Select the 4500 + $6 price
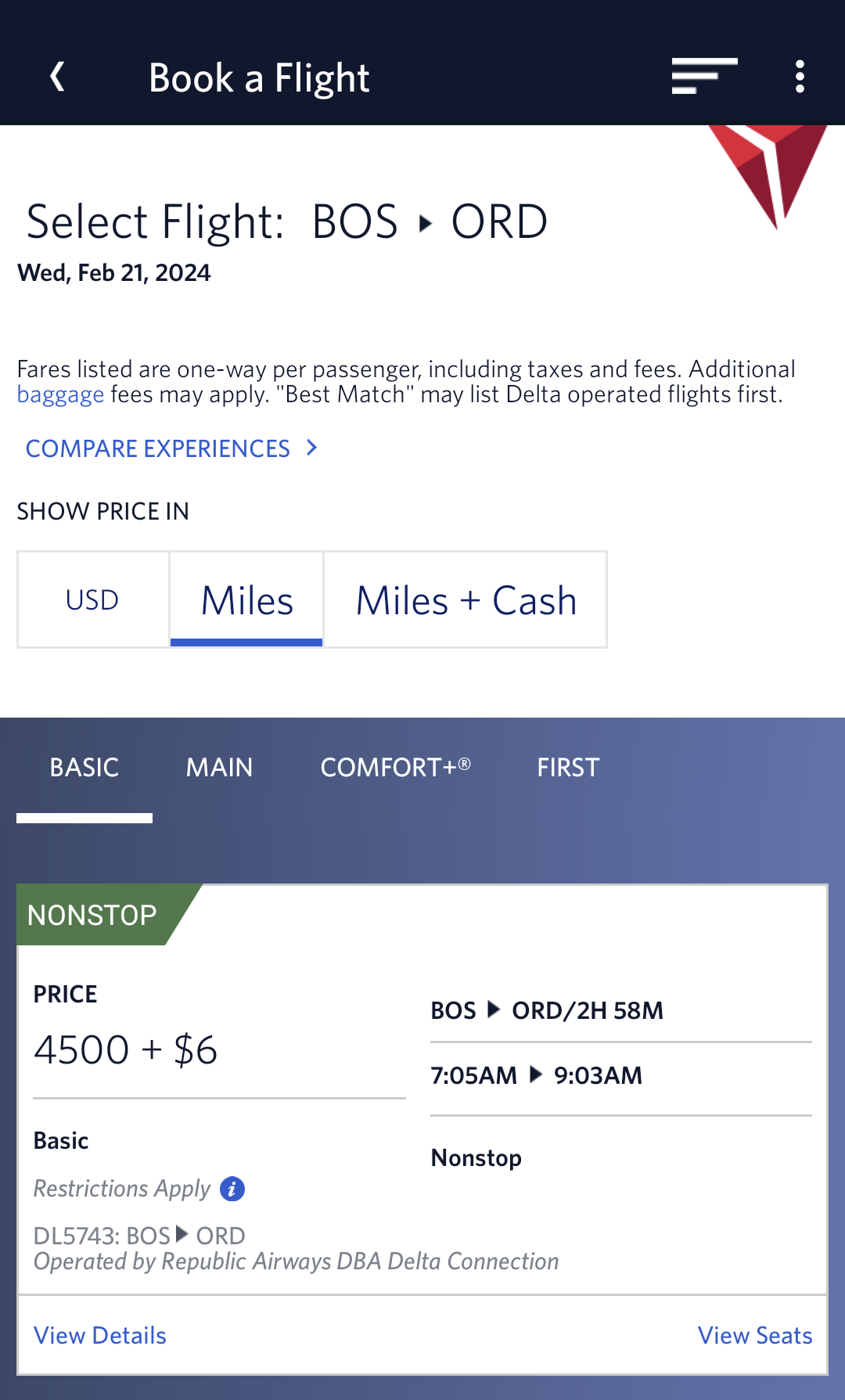Screen dimensions: 845x1400 click(126, 1049)
